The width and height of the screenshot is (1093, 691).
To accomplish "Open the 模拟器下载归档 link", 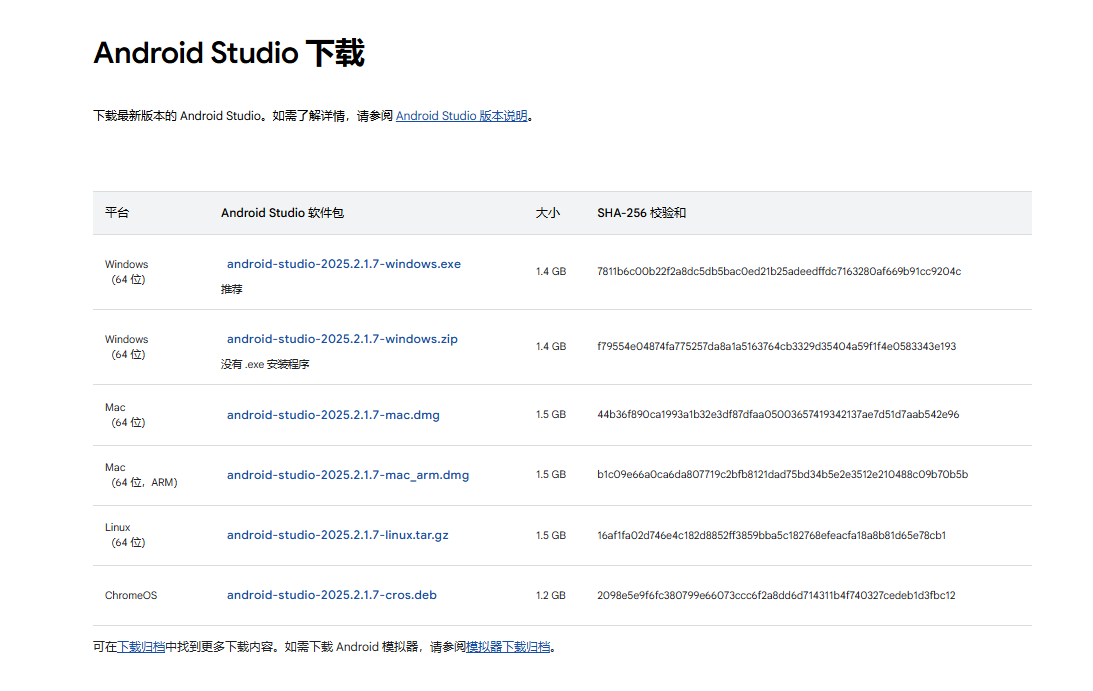I will (508, 647).
